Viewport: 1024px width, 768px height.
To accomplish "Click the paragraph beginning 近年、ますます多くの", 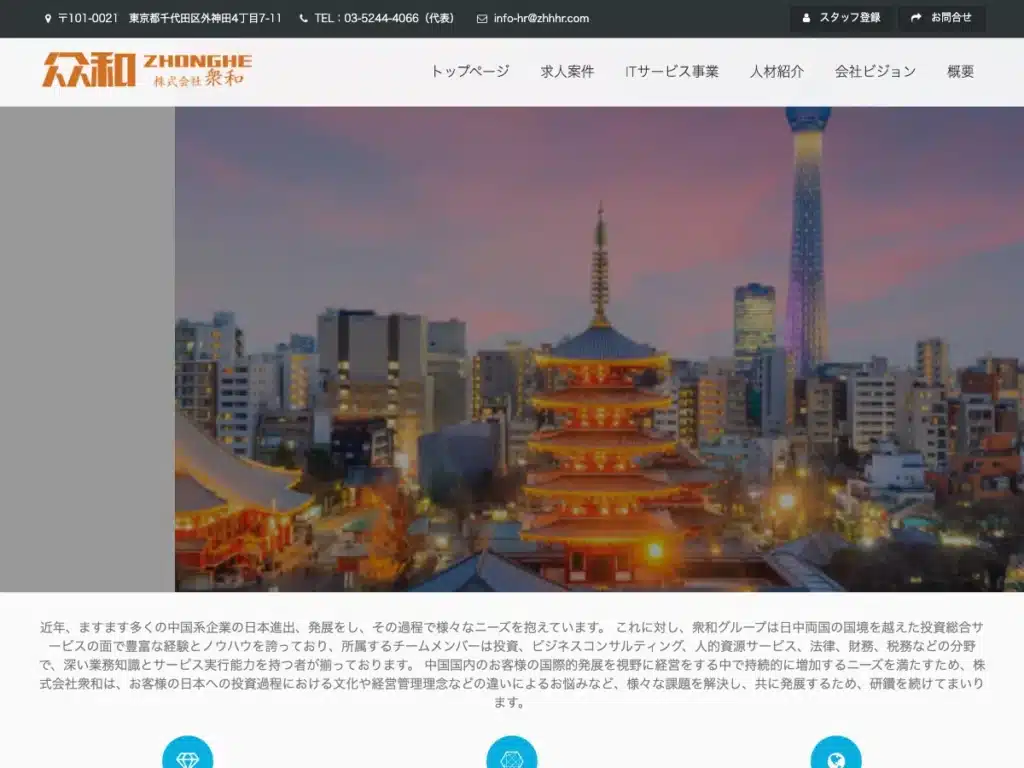I will coord(512,665).
